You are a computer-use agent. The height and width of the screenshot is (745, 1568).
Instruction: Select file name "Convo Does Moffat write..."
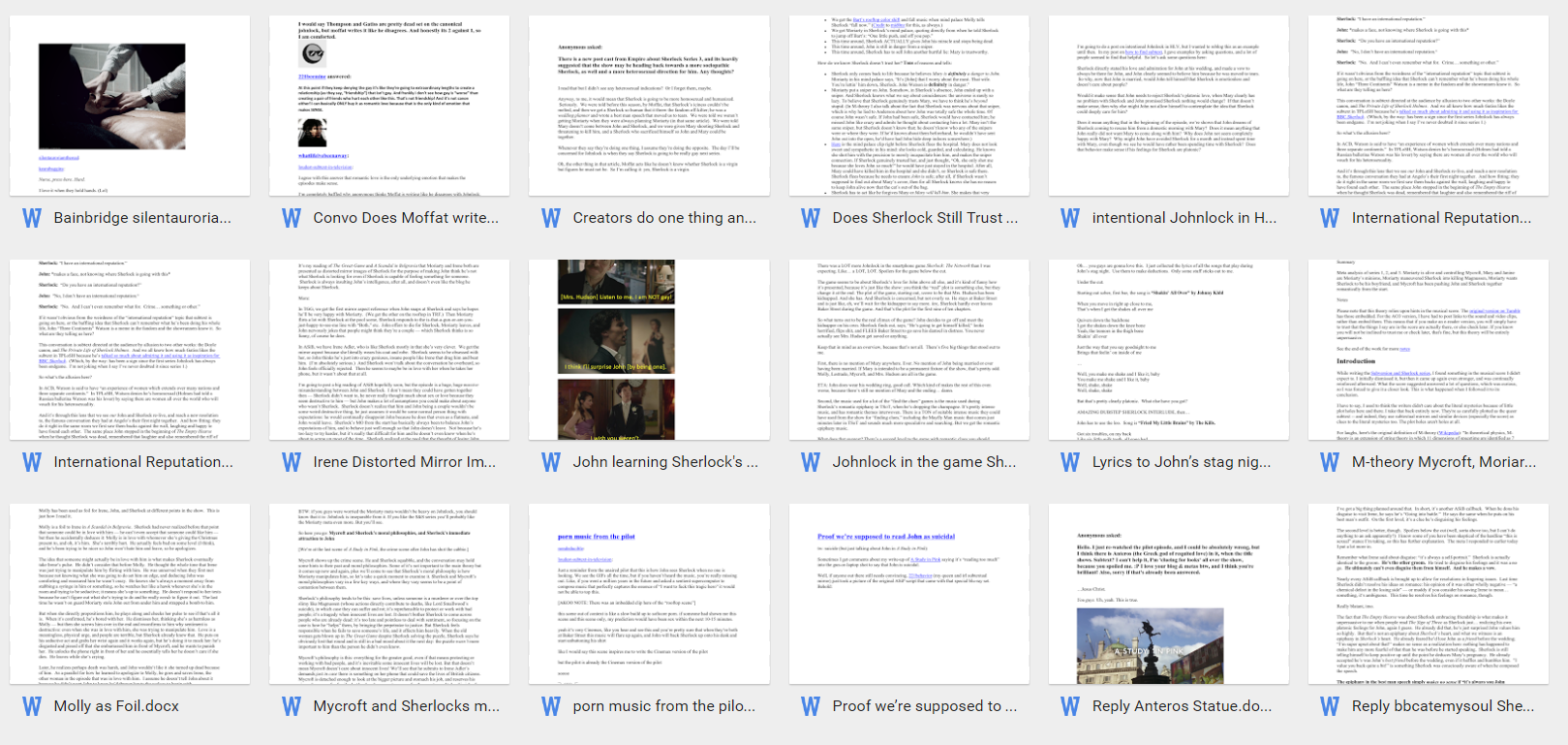tap(406, 218)
